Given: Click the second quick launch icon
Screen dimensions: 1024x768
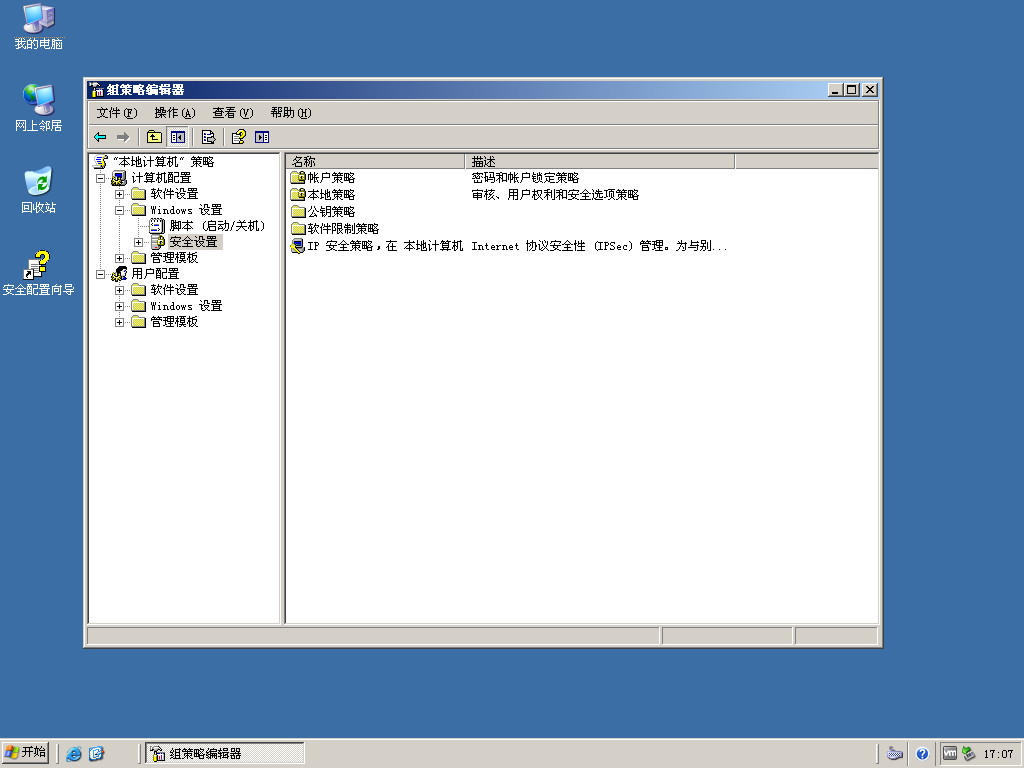Looking at the screenshot, I should click(97, 754).
